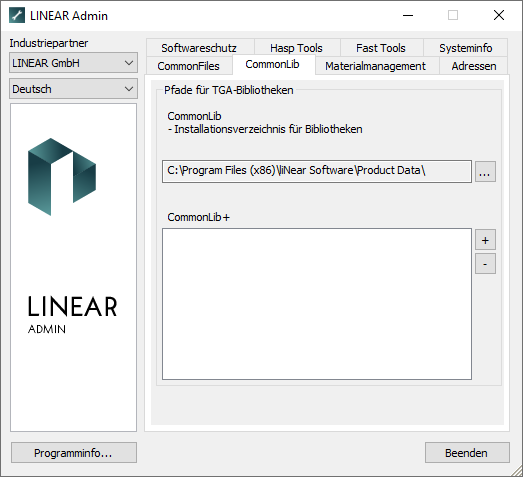
Task: Click the CommonLib installation path field
Action: [317, 171]
